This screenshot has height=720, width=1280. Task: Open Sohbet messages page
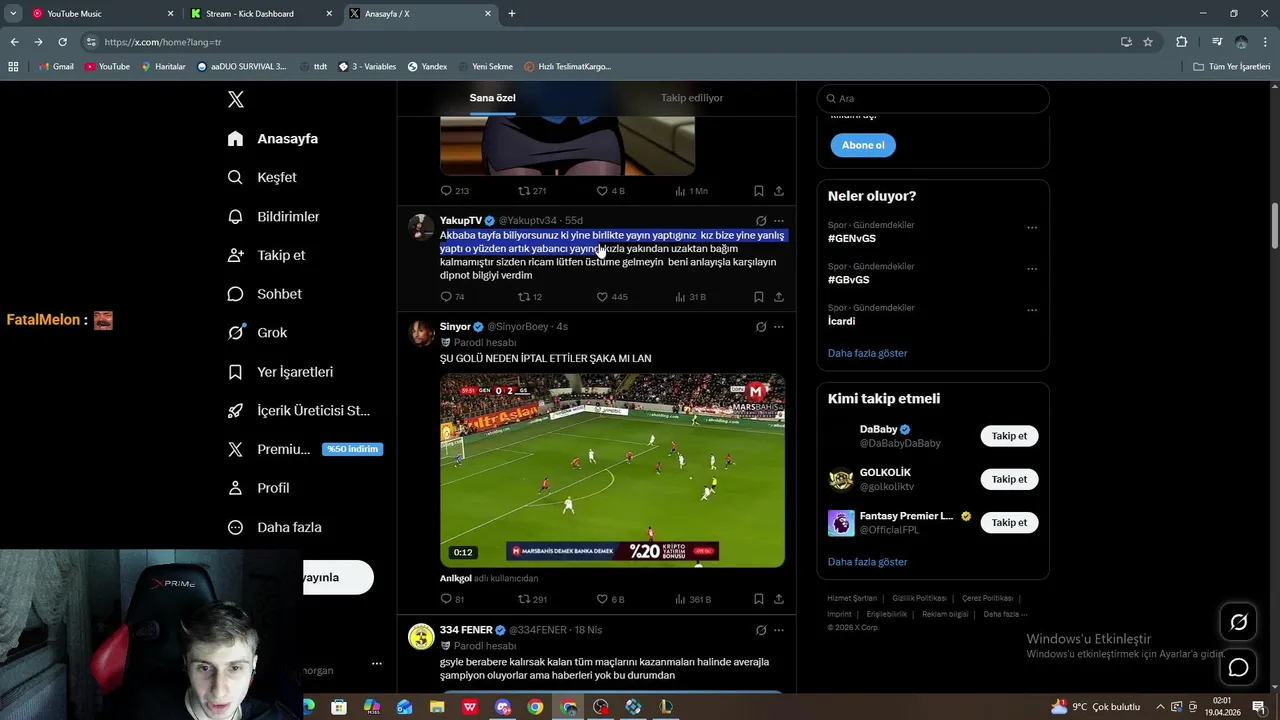pyautogui.click(x=264, y=294)
